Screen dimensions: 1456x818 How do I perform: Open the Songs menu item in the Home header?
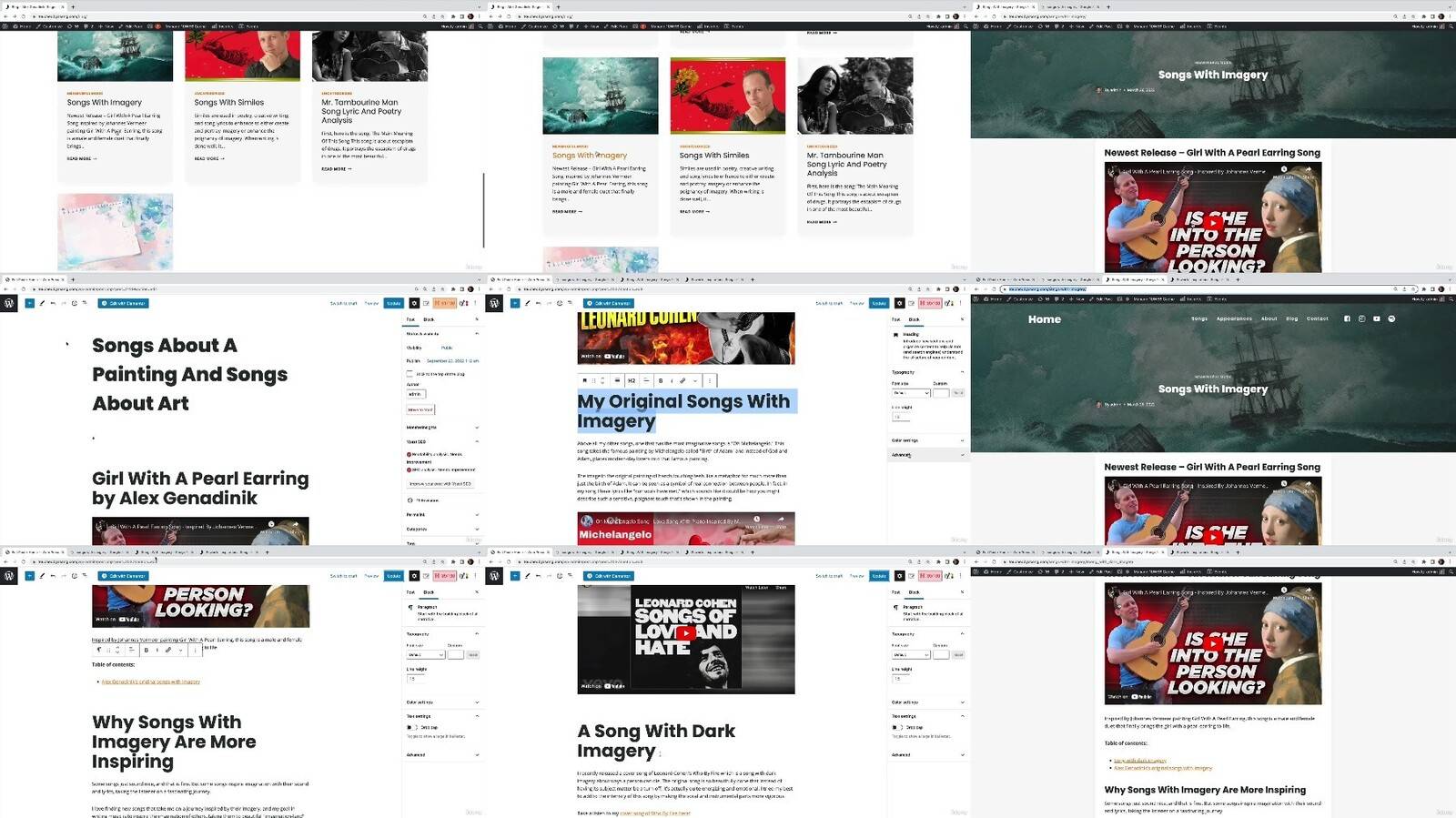pyautogui.click(x=1199, y=319)
